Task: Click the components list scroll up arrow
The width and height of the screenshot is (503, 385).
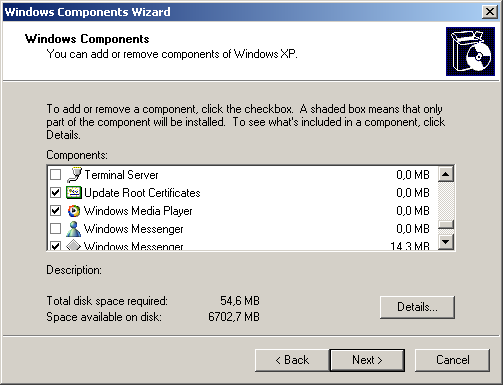Action: 446,174
